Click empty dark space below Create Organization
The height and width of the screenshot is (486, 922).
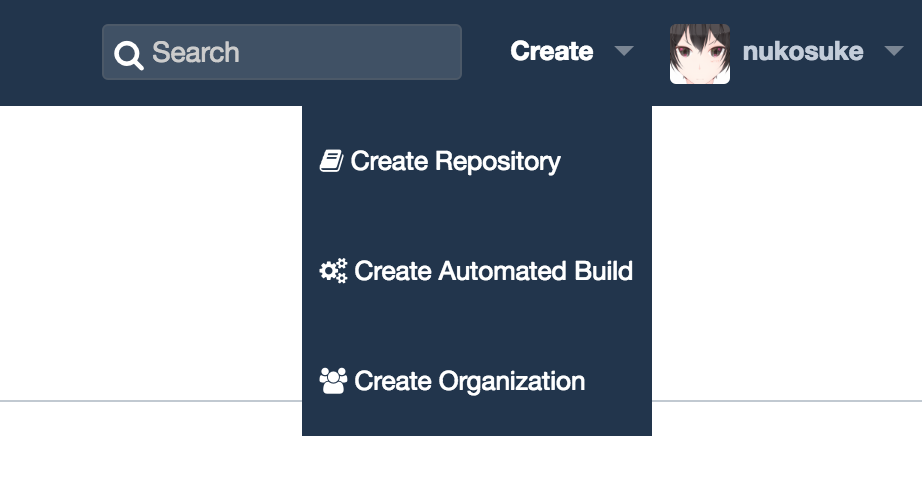tap(477, 421)
